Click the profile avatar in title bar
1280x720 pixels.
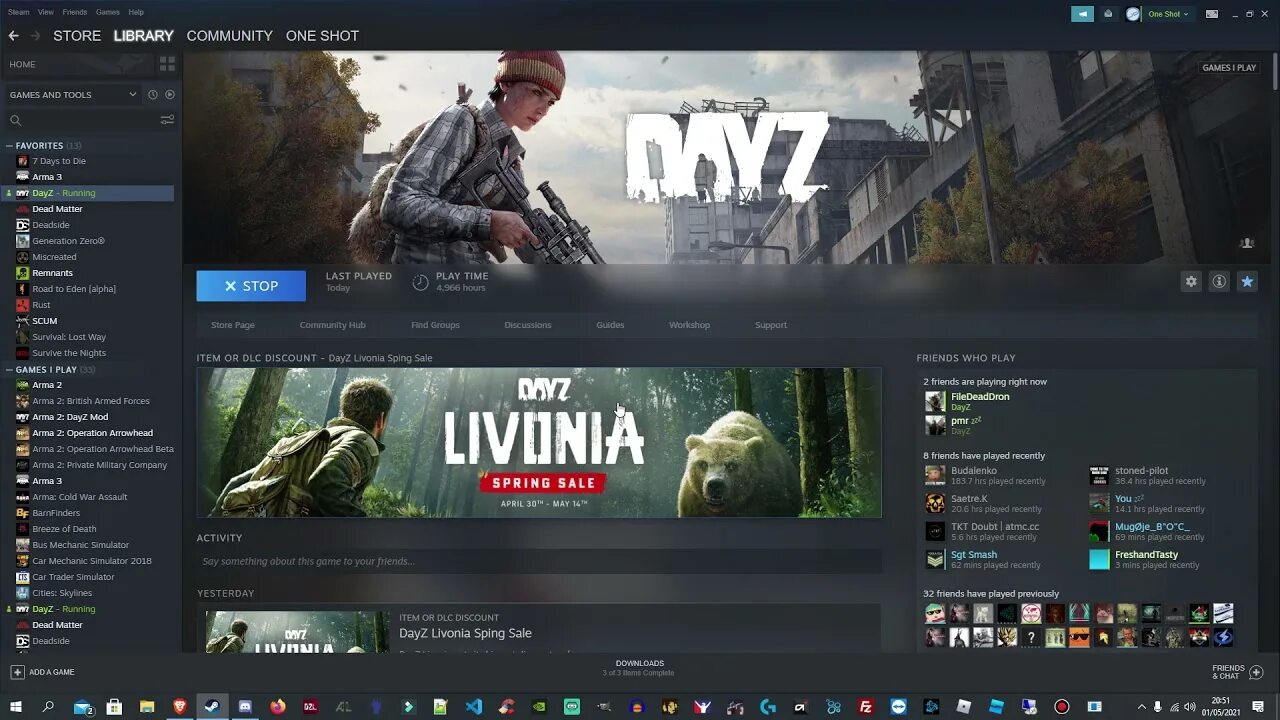click(x=1133, y=14)
